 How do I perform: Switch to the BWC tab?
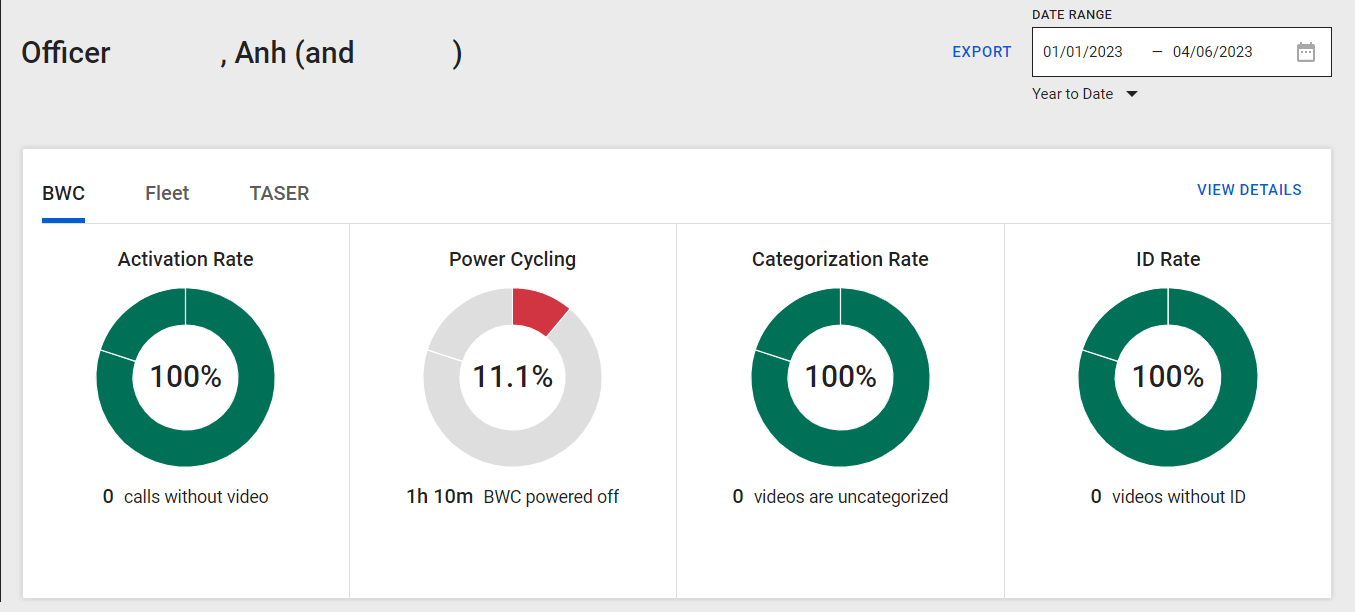coord(63,193)
